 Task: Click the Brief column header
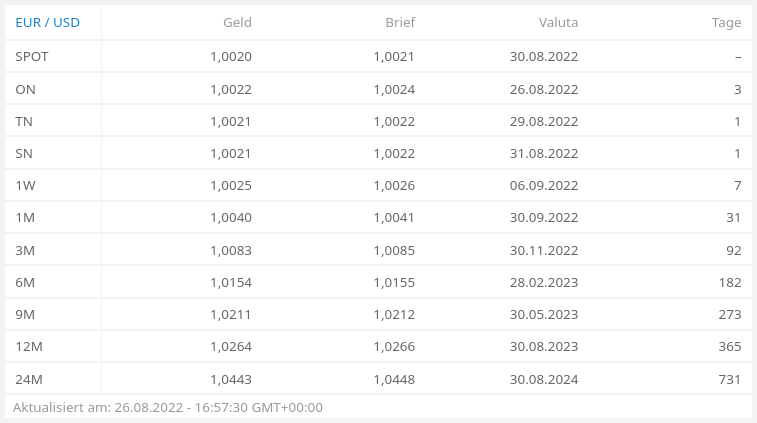click(x=400, y=22)
